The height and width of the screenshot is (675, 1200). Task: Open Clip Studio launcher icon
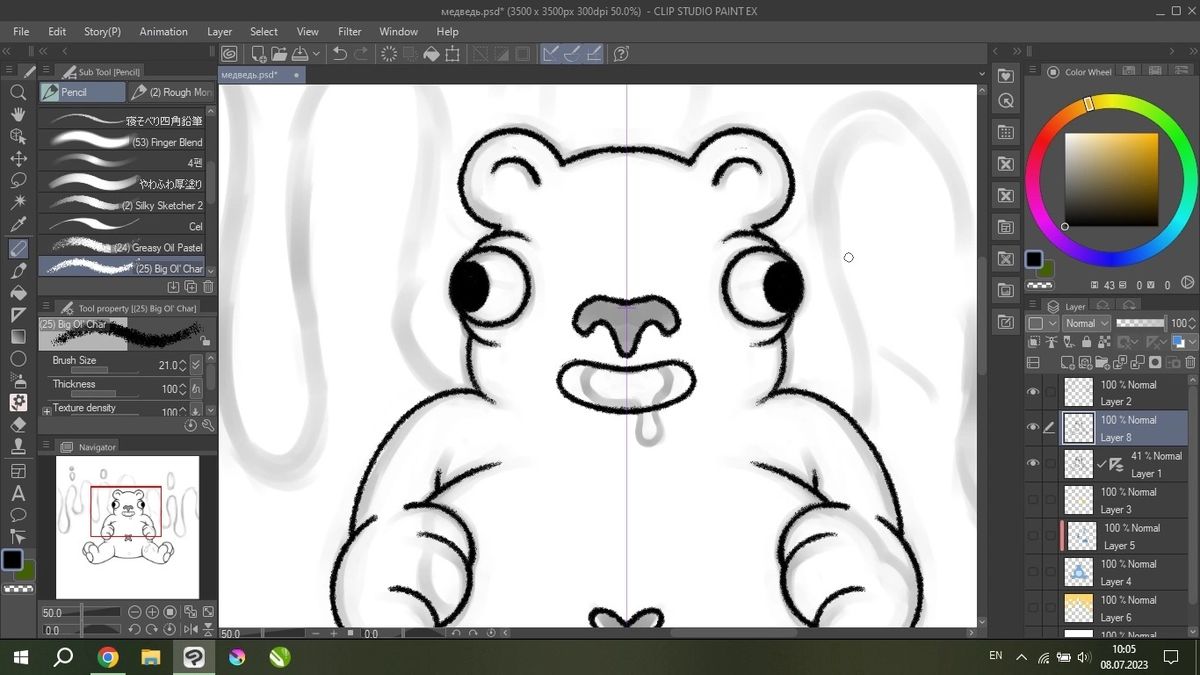[x=230, y=54]
